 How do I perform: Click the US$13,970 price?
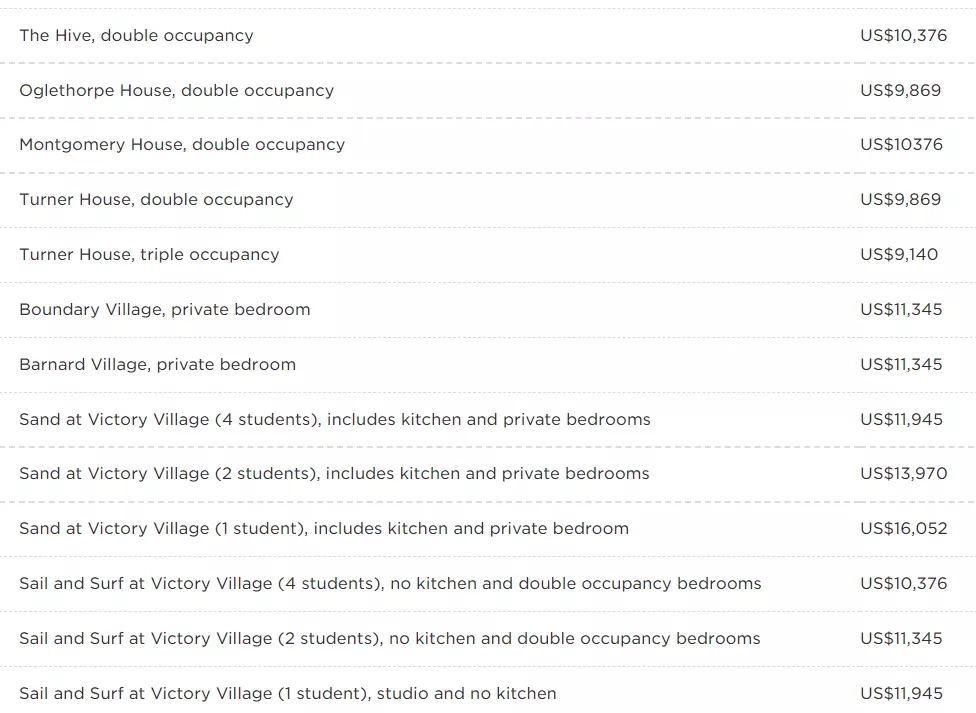[904, 474]
